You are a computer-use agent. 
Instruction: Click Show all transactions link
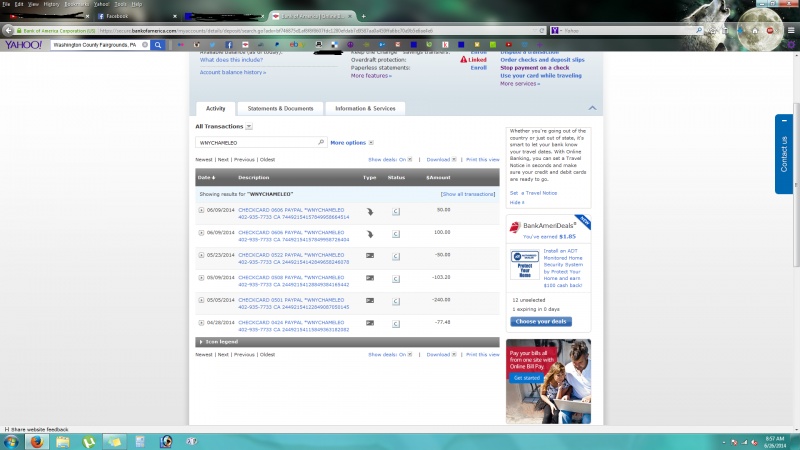(468, 194)
